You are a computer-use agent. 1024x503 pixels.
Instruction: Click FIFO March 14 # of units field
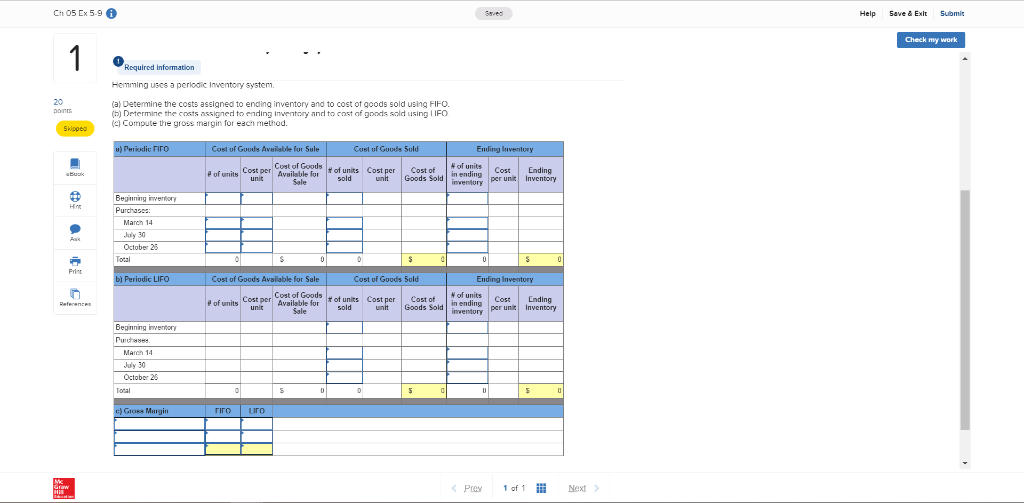(223, 223)
